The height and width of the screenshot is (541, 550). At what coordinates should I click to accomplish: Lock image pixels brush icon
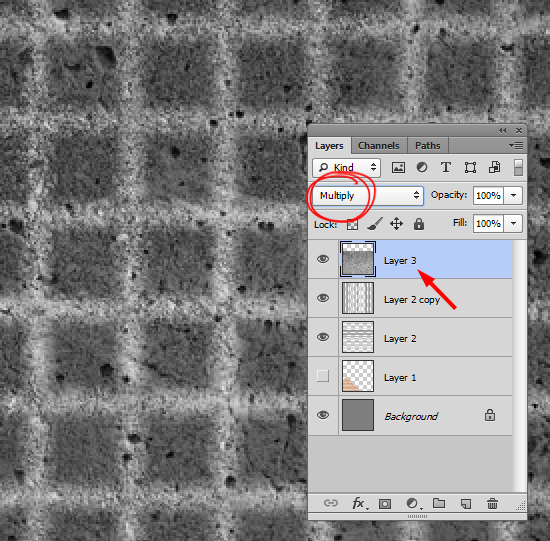click(x=375, y=224)
